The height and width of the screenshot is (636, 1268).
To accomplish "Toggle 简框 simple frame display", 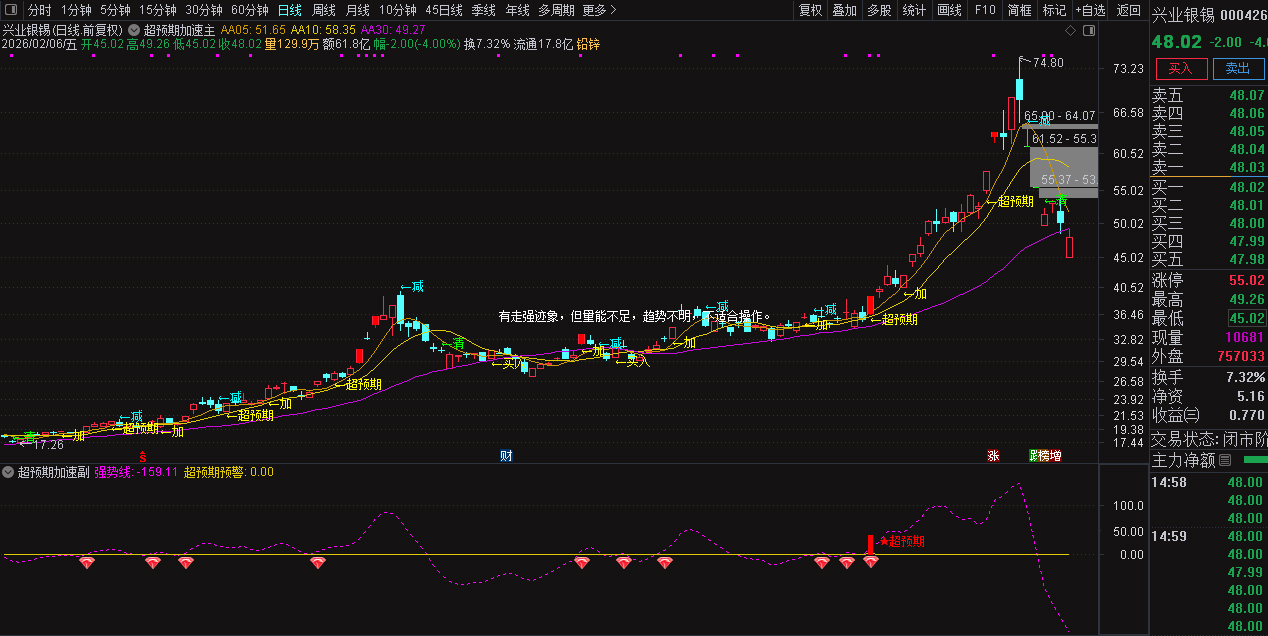I will [1021, 10].
